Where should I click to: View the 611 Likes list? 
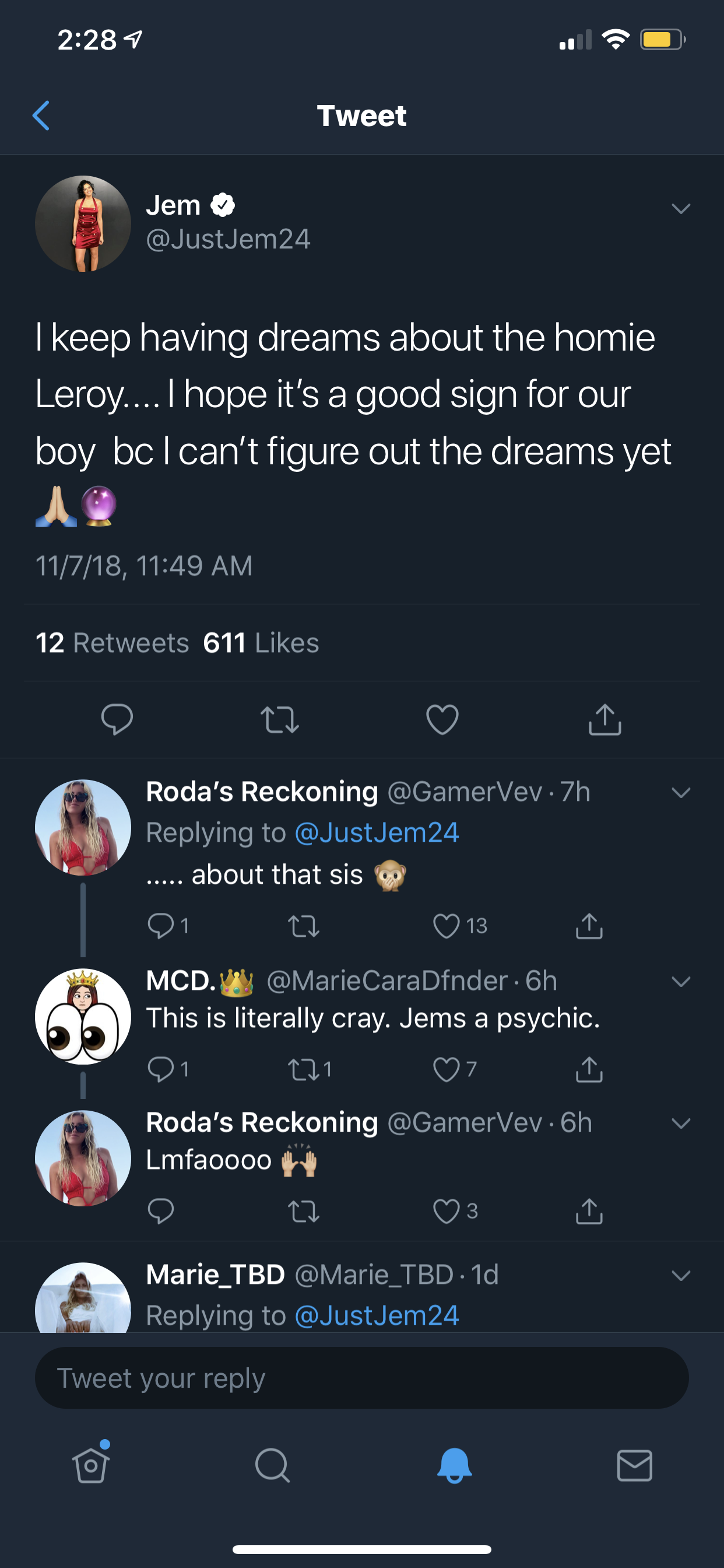(x=261, y=643)
